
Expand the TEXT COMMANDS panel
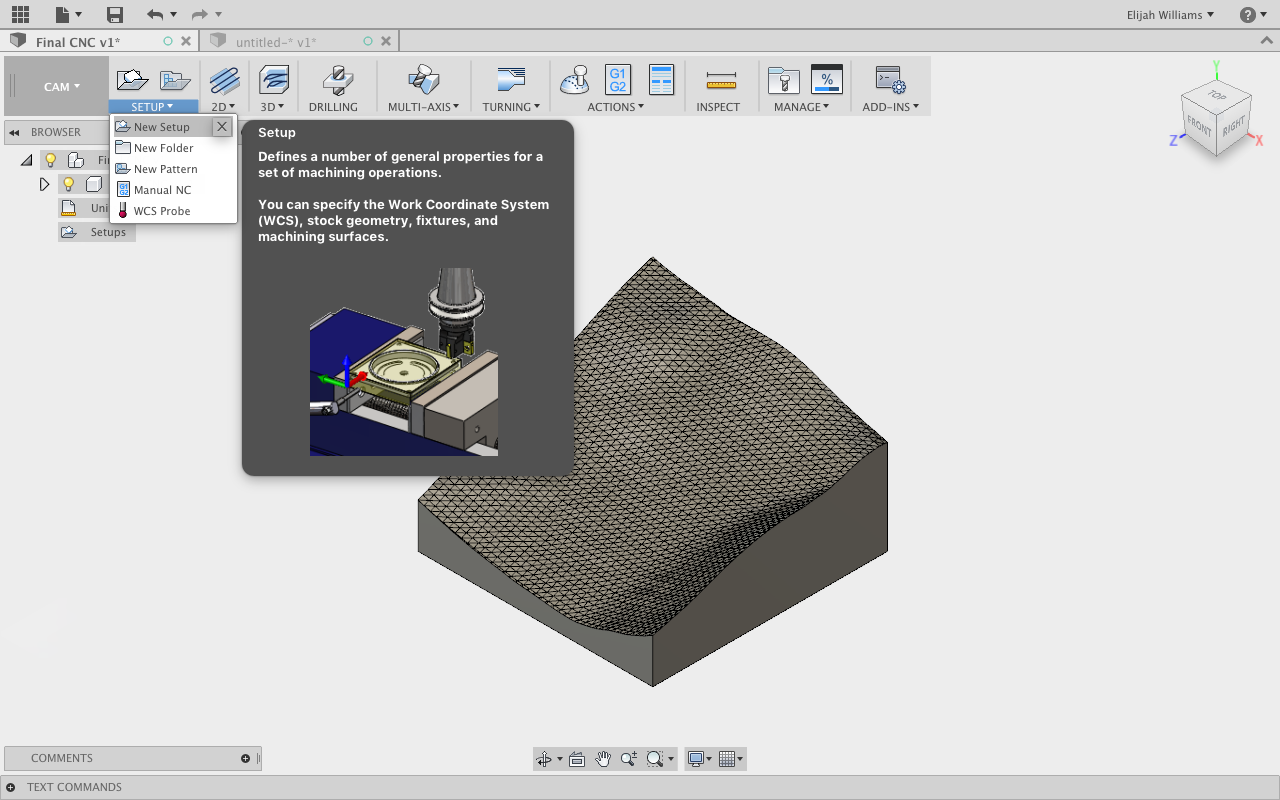pyautogui.click(x=11, y=787)
